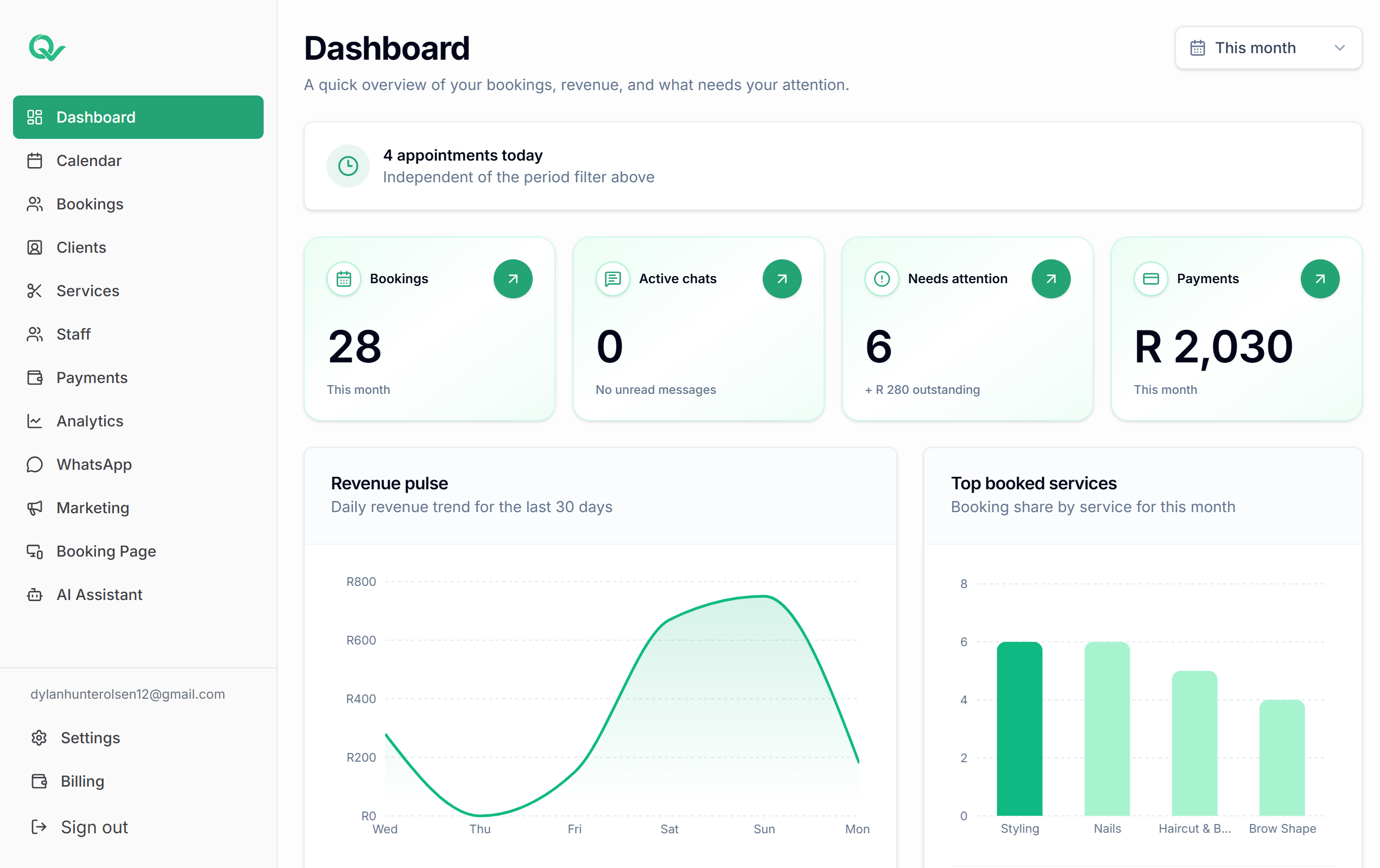The width and height of the screenshot is (1380, 868).
Task: Click the Styling bar in services chart
Action: coord(1019,729)
